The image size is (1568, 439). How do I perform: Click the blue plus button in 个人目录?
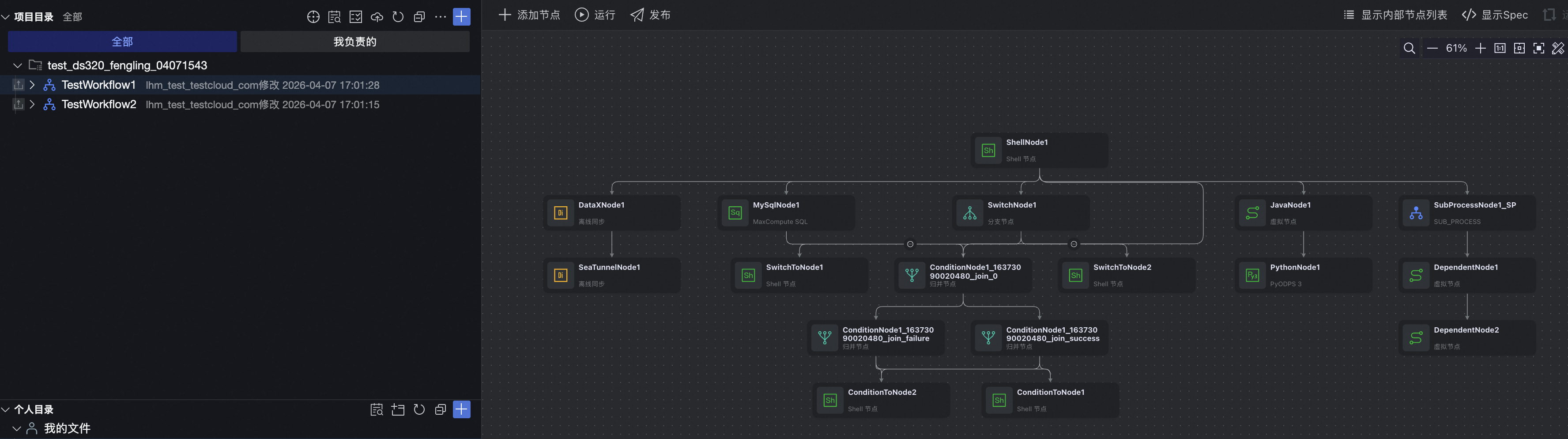462,409
